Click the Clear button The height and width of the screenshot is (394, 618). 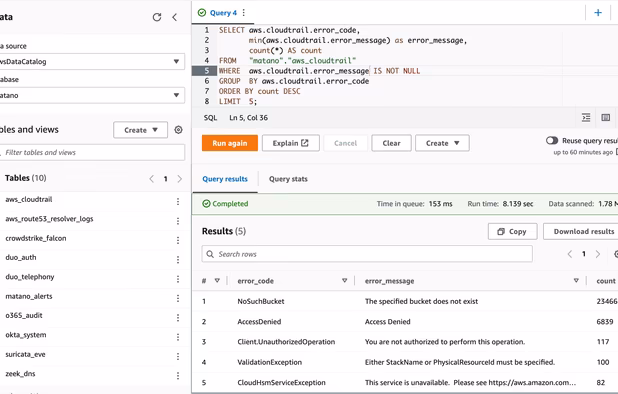pos(391,143)
